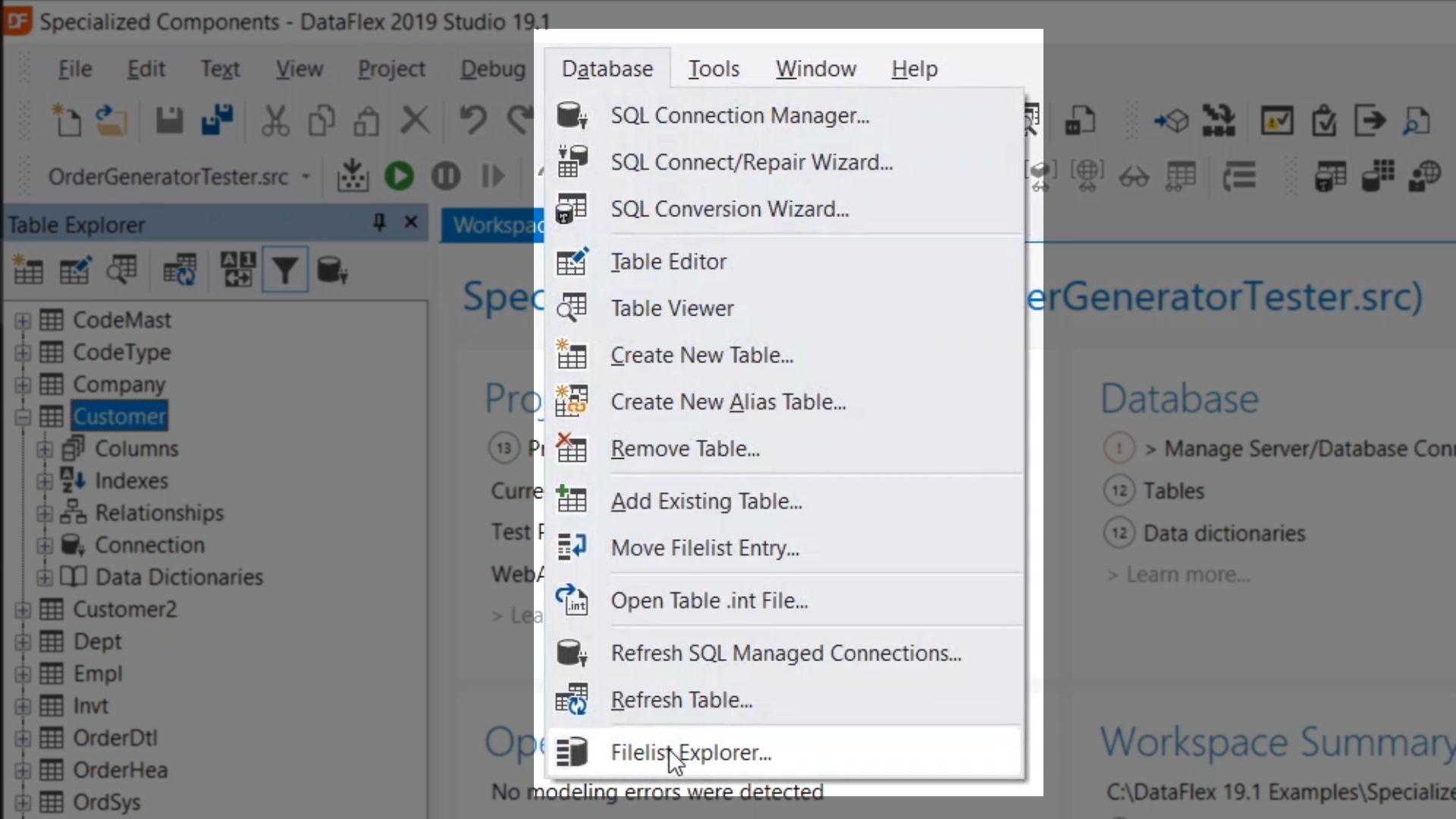Click Manage Server/Database Connections link
1456x819 pixels.
click(1308, 449)
